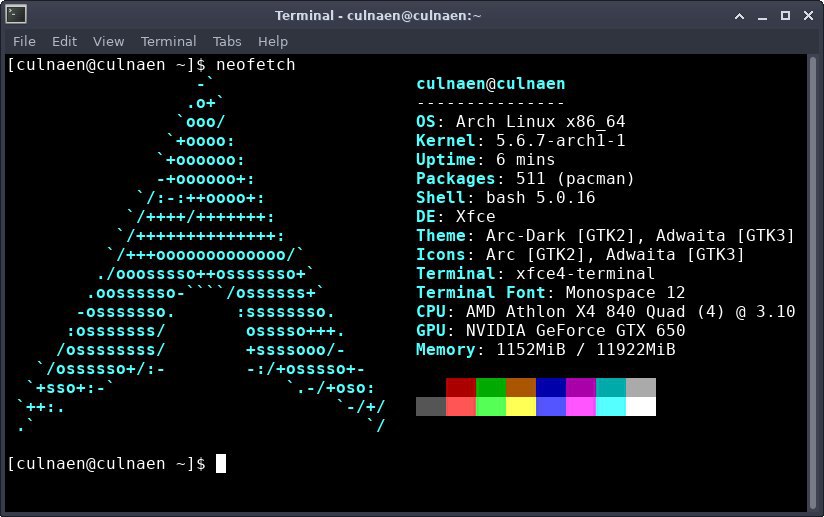Open the Terminal menu
The image size is (824, 517).
click(168, 42)
